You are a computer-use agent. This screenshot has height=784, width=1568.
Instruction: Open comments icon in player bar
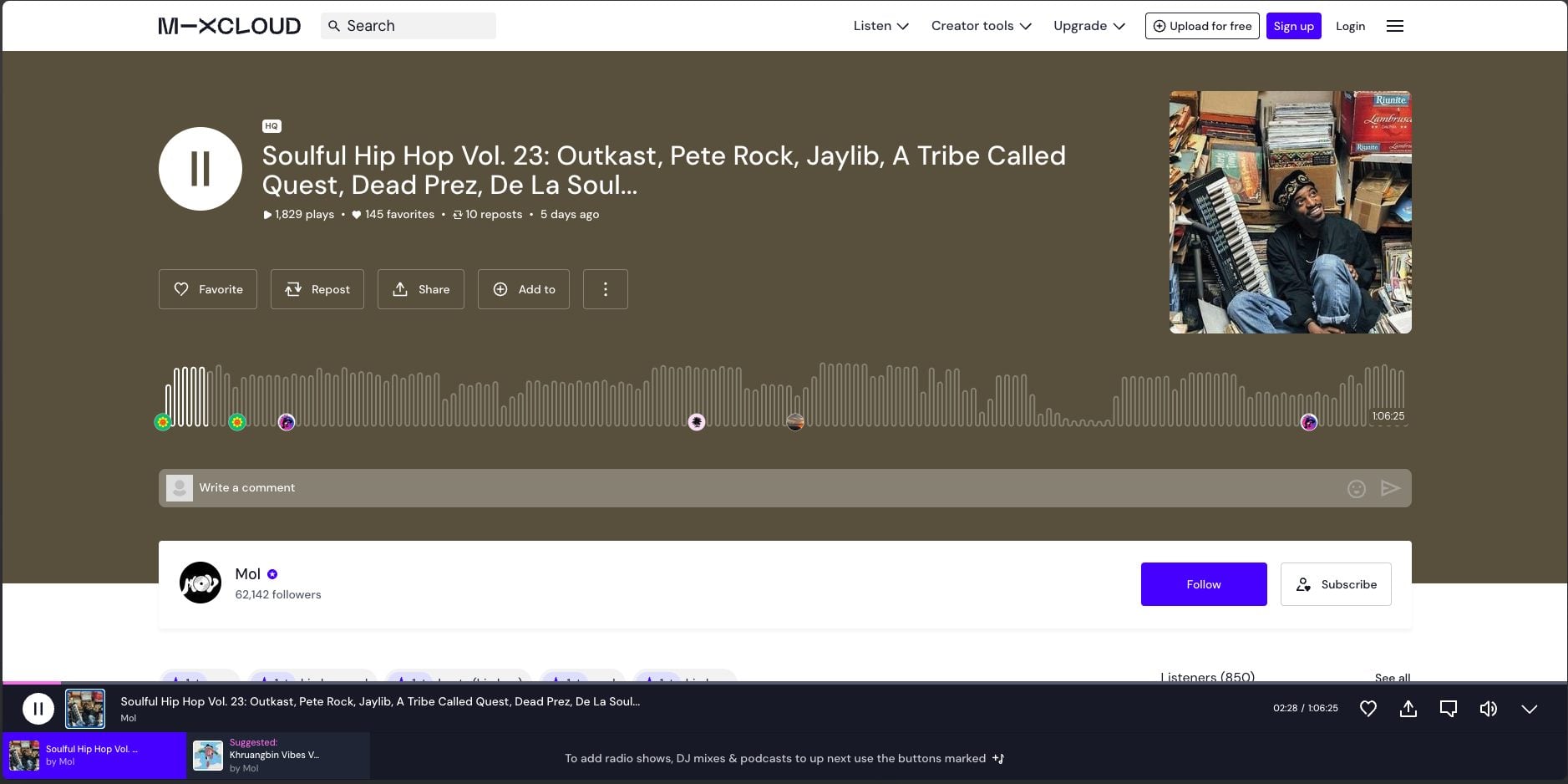coord(1449,709)
